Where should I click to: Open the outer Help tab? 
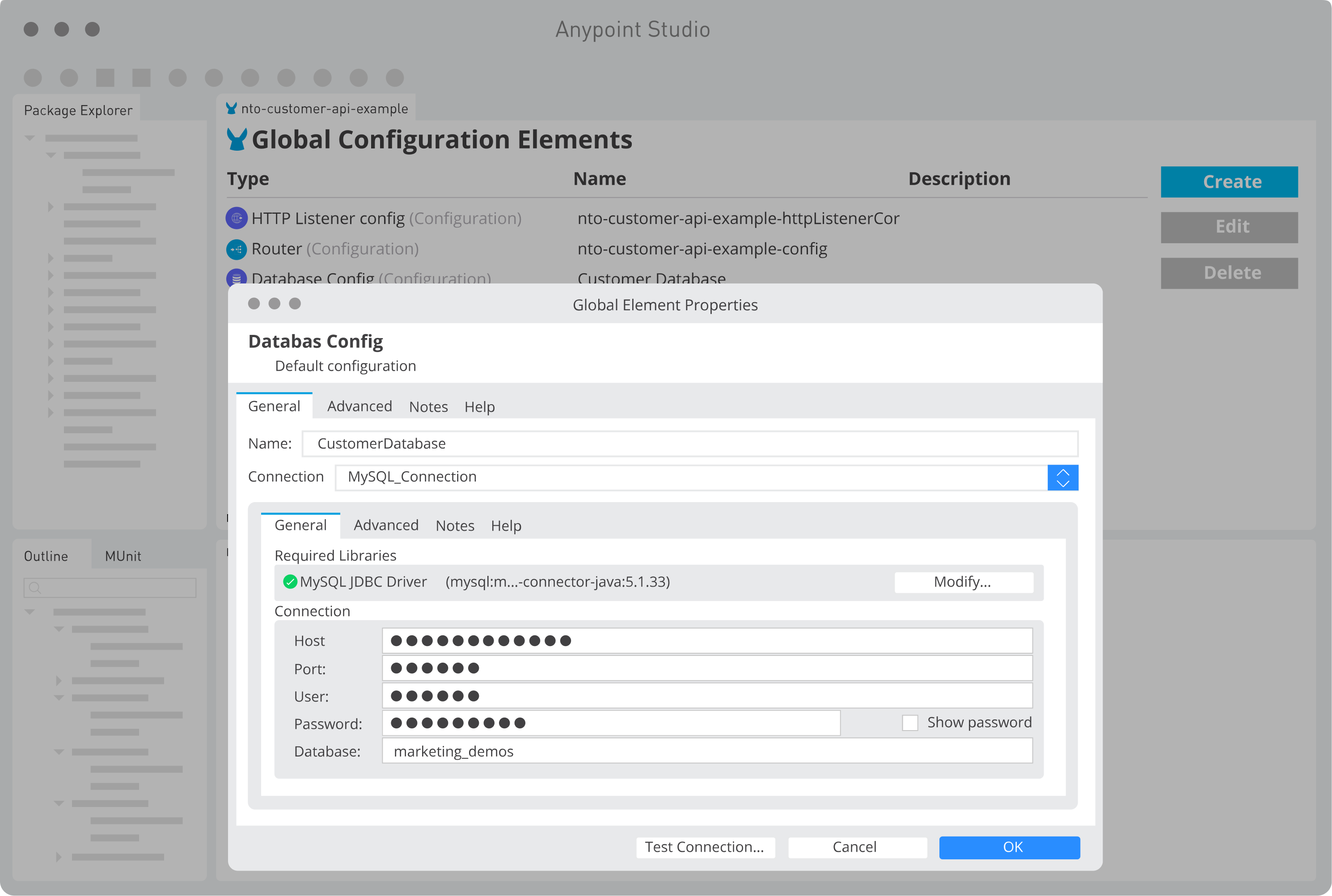click(479, 407)
